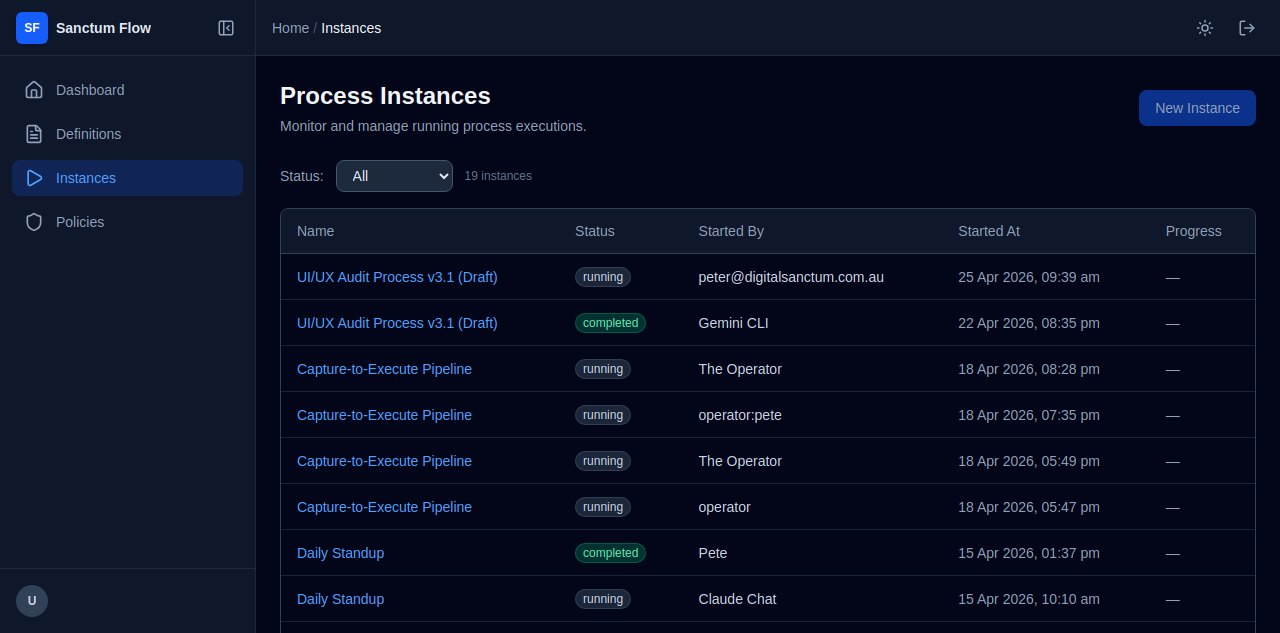Click the Instances breadcrumb
Viewport: 1280px width, 633px height.
[x=351, y=28]
